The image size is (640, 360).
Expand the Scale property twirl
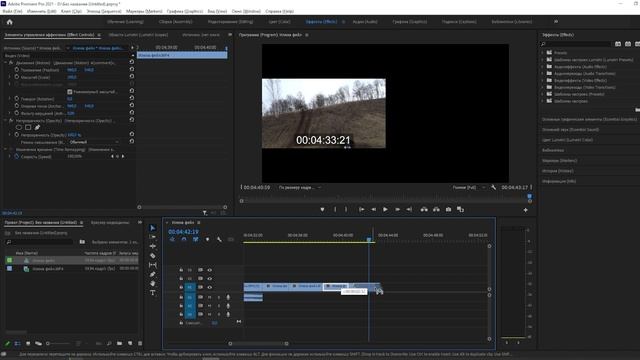coord(10,77)
